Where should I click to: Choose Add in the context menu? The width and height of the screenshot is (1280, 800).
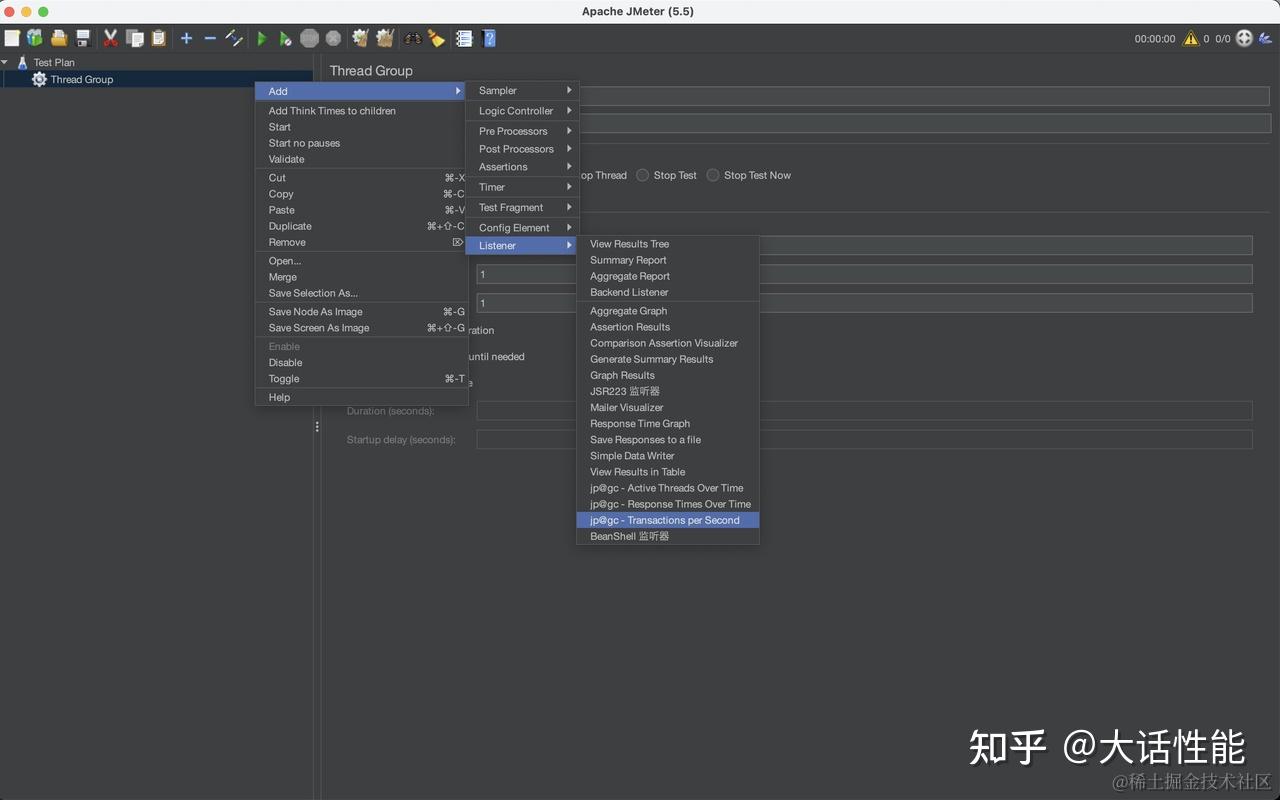click(361, 91)
